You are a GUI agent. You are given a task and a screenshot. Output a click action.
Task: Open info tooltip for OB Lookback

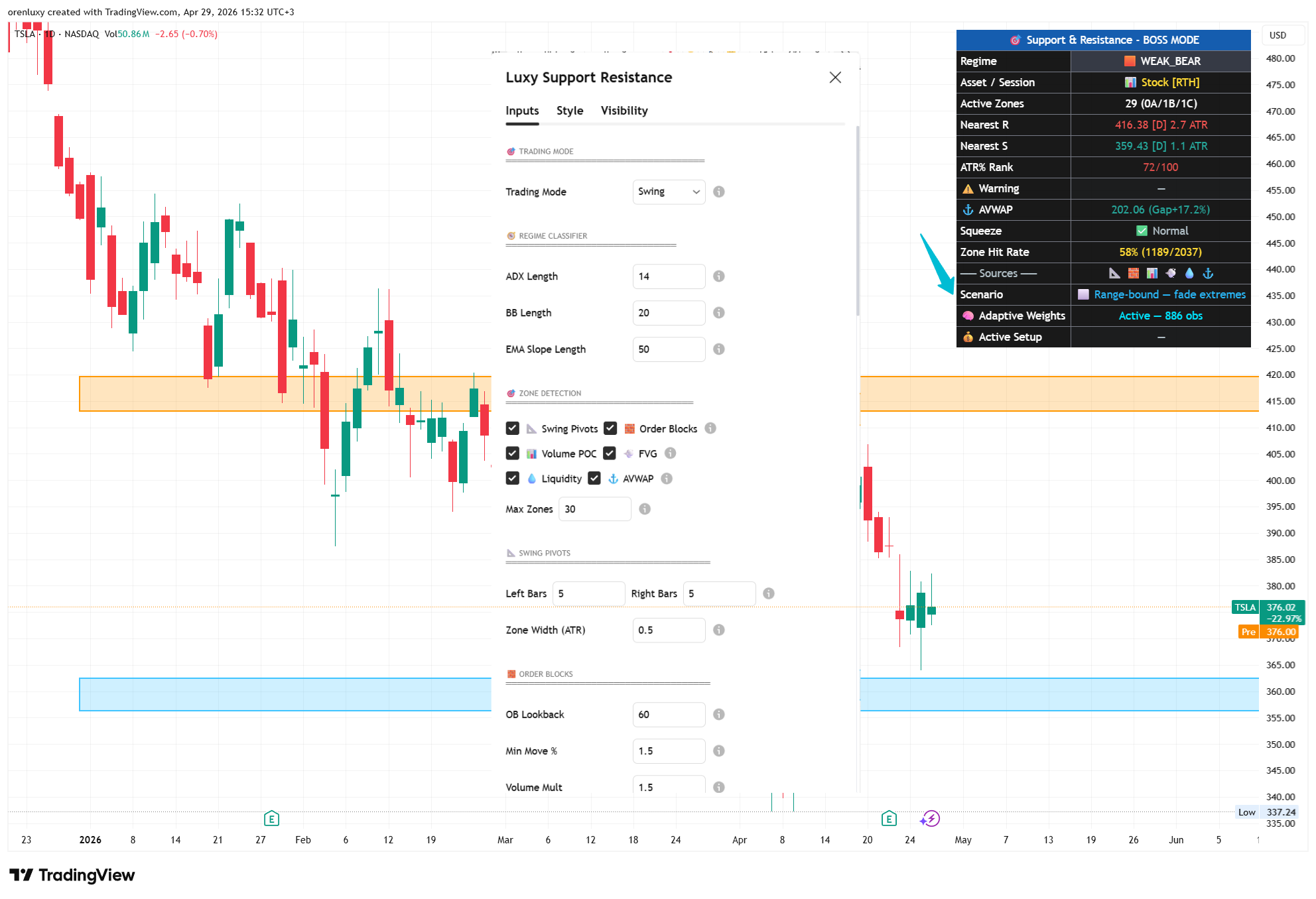click(x=718, y=715)
